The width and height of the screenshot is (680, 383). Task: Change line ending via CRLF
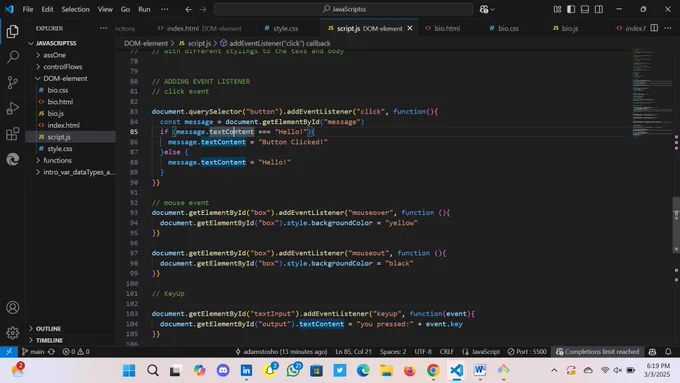click(x=447, y=351)
